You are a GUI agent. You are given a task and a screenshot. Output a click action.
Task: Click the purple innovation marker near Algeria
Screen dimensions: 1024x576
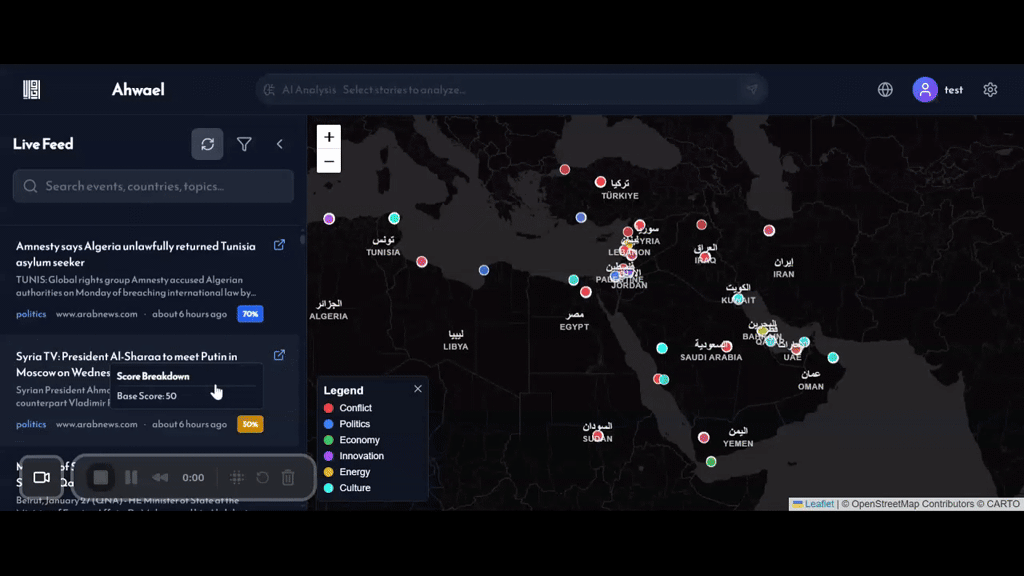point(329,219)
